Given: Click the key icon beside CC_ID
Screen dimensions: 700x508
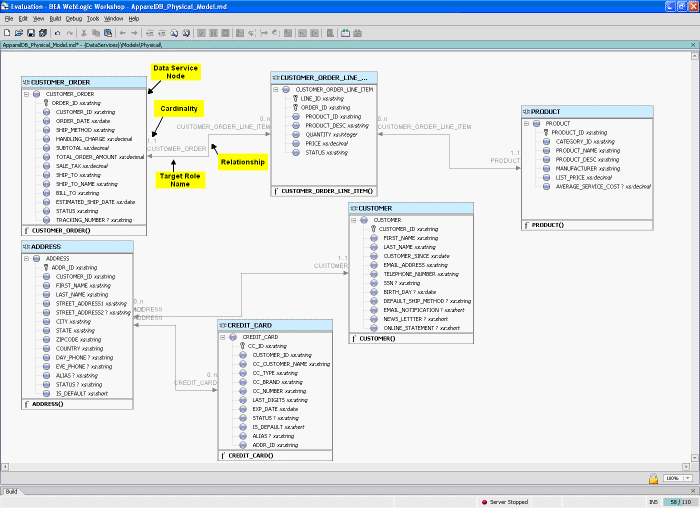Looking at the screenshot, I should coord(242,346).
